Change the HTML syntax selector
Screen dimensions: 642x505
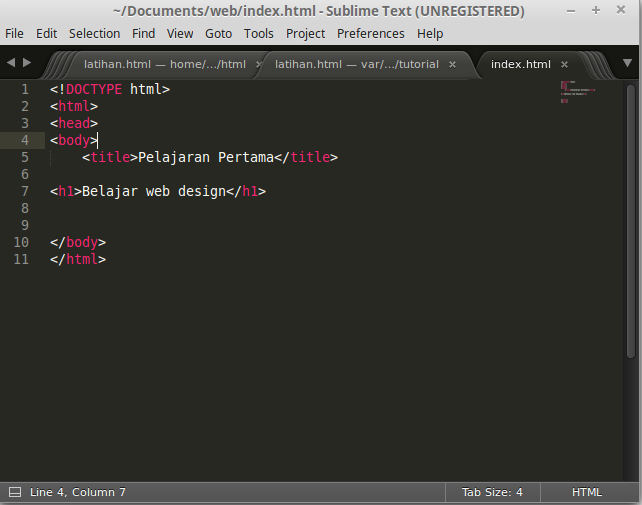tap(587, 492)
